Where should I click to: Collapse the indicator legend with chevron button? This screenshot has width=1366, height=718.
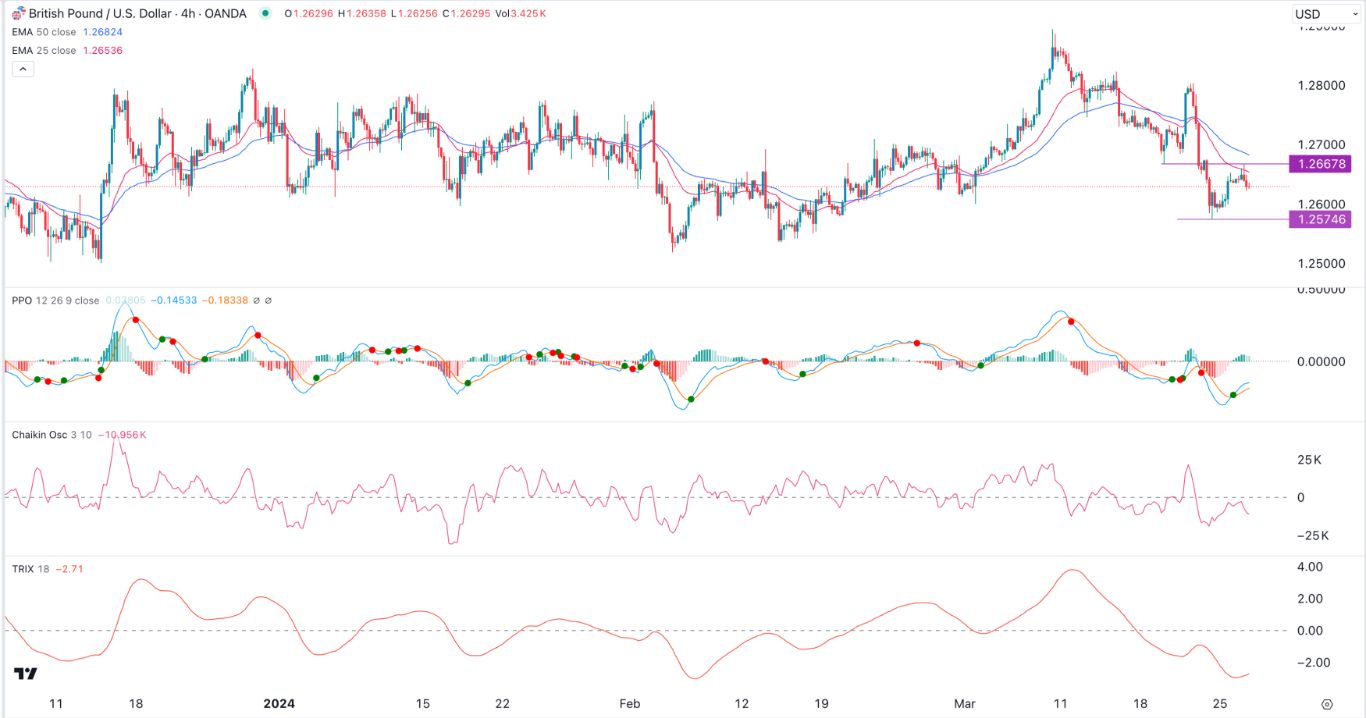pyautogui.click(x=23, y=69)
